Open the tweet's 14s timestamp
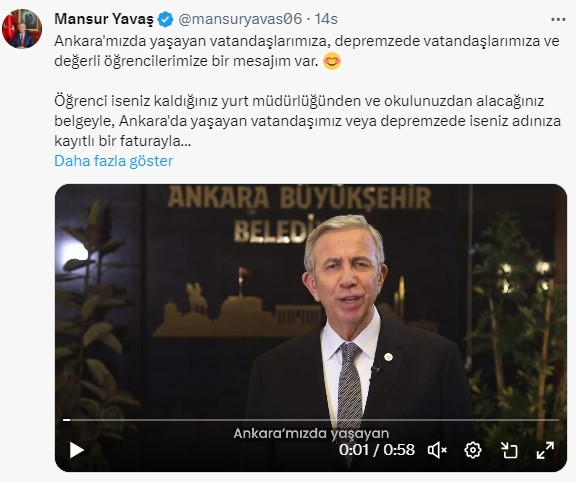The width and height of the screenshot is (576, 482). (326, 19)
